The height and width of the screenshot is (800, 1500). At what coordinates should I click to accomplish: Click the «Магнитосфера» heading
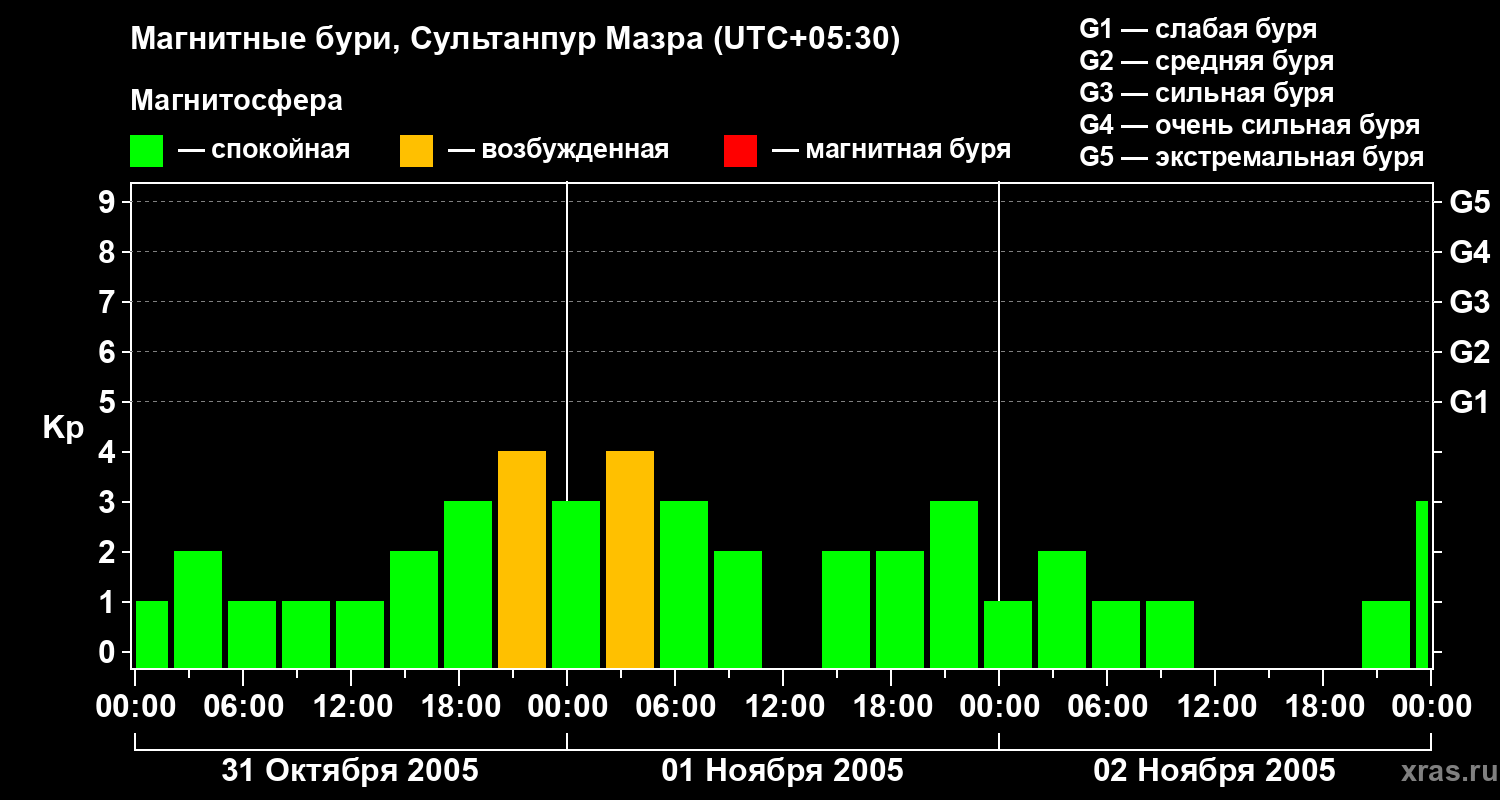(x=237, y=101)
